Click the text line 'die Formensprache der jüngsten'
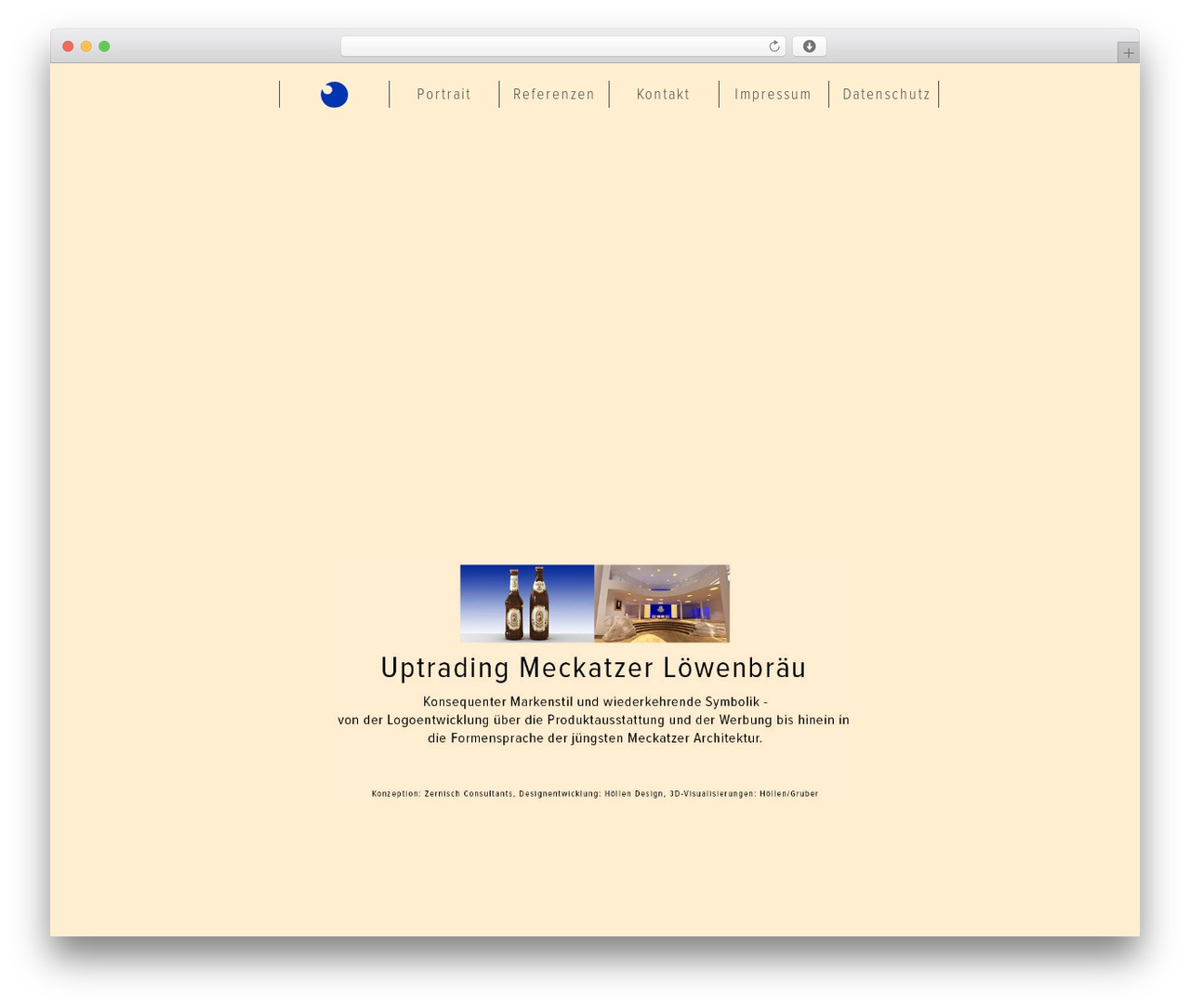 [x=595, y=738]
